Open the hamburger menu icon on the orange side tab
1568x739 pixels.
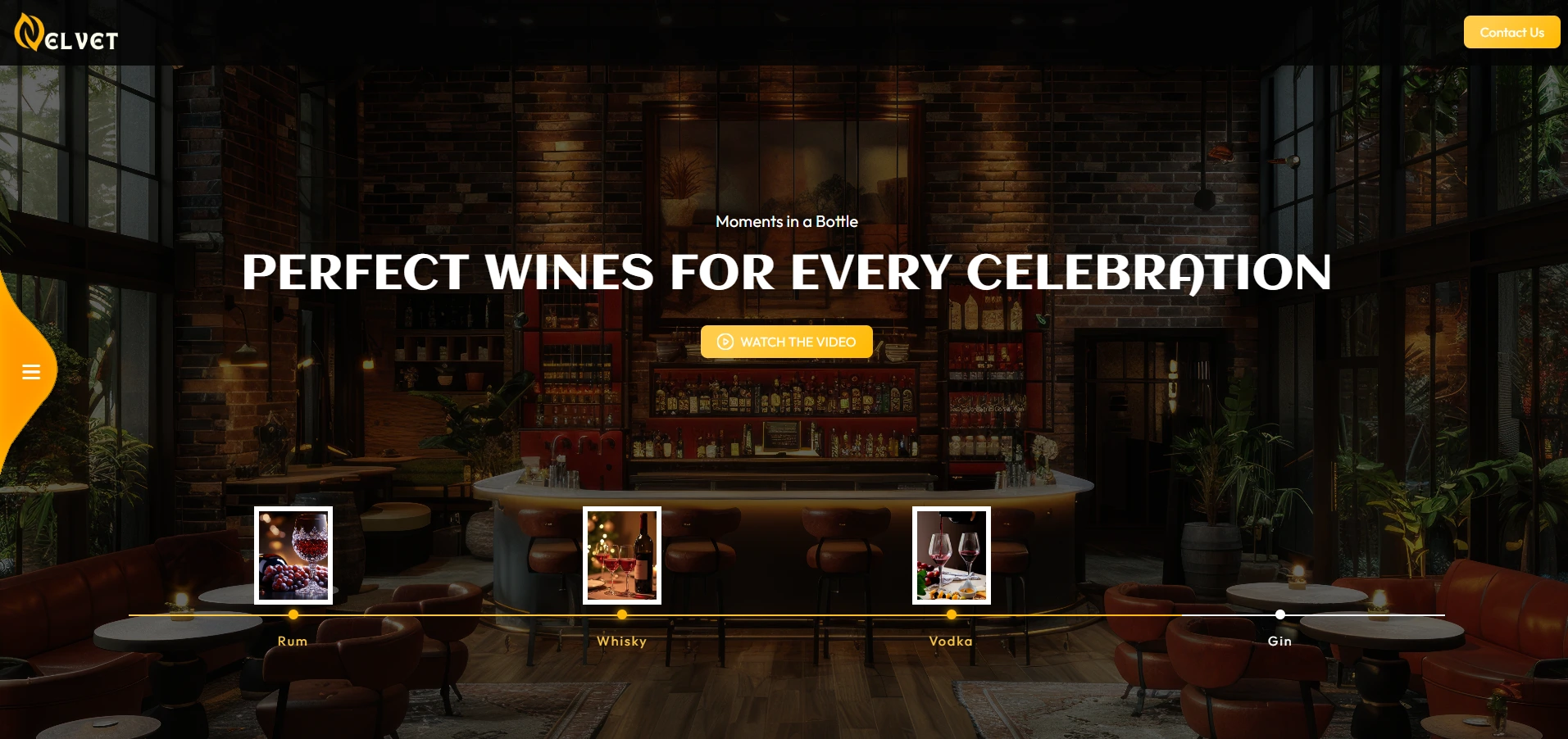31,372
